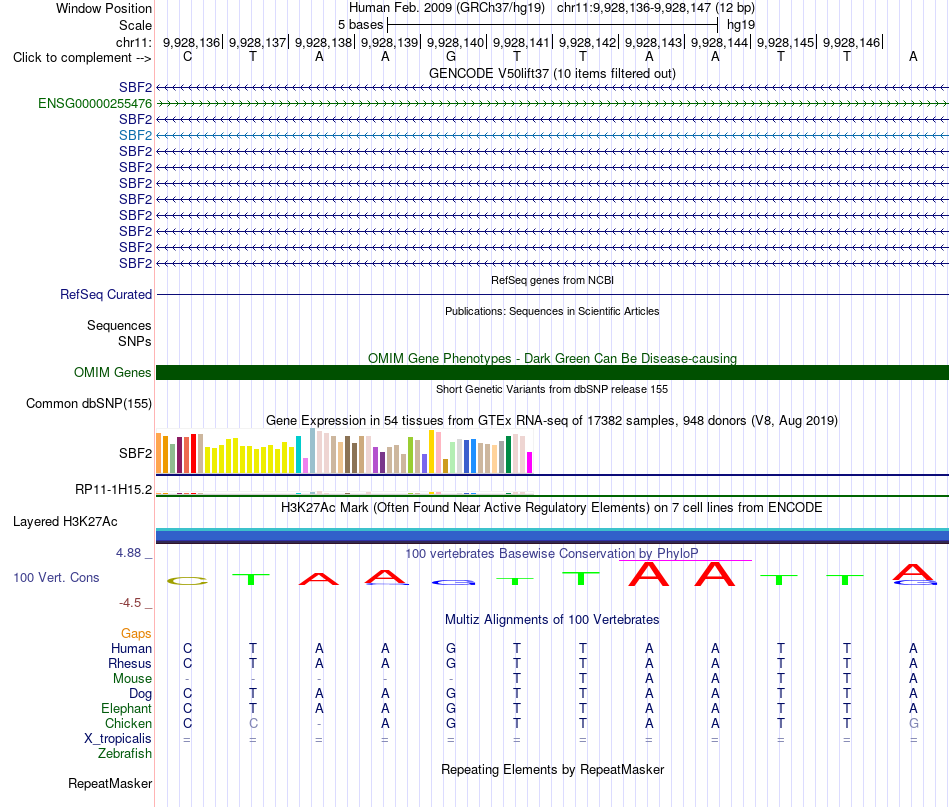Click the blue Layered H3K27Ac signal band
The height and width of the screenshot is (807, 950).
point(552,536)
